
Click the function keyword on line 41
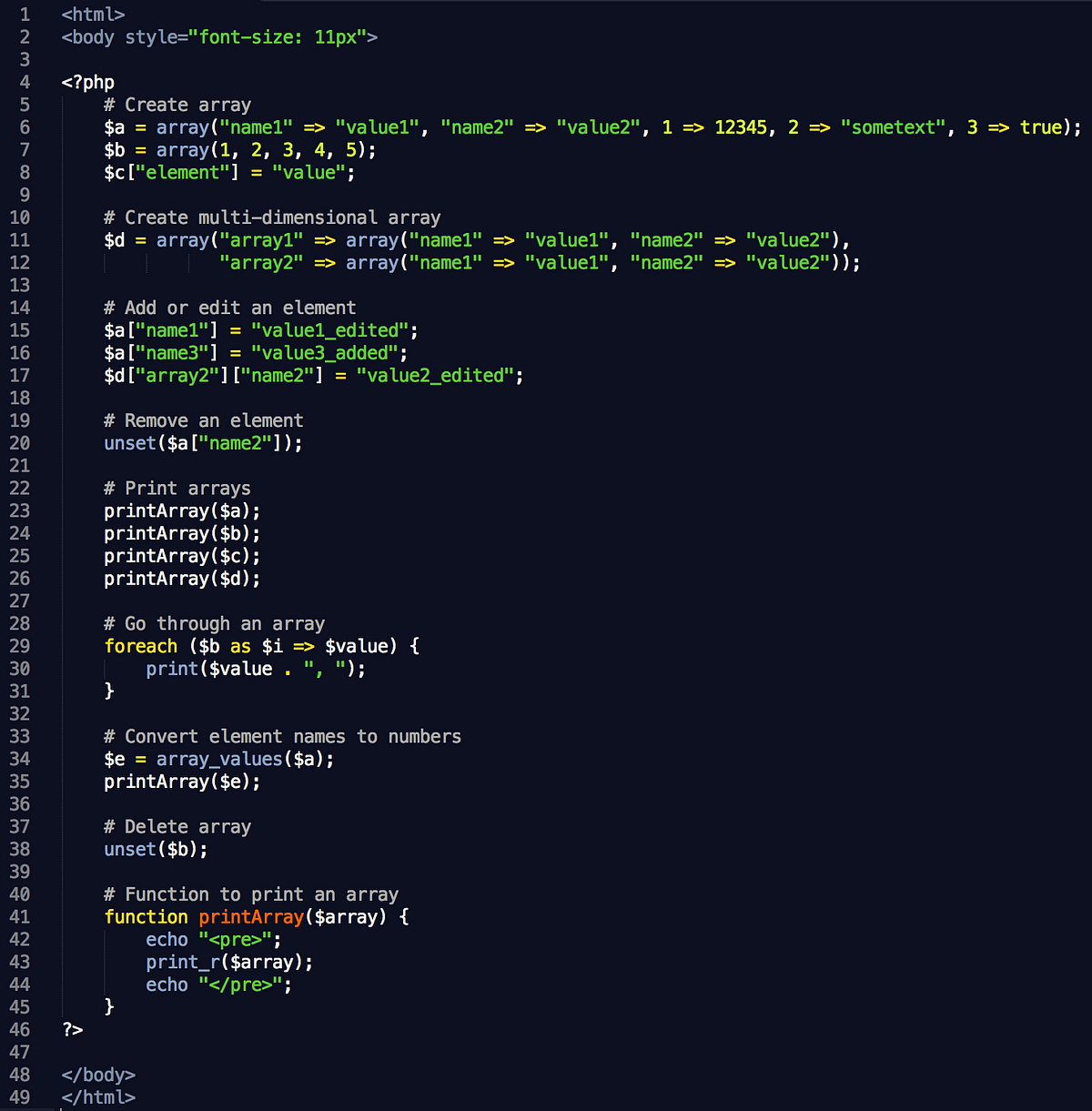(146, 917)
